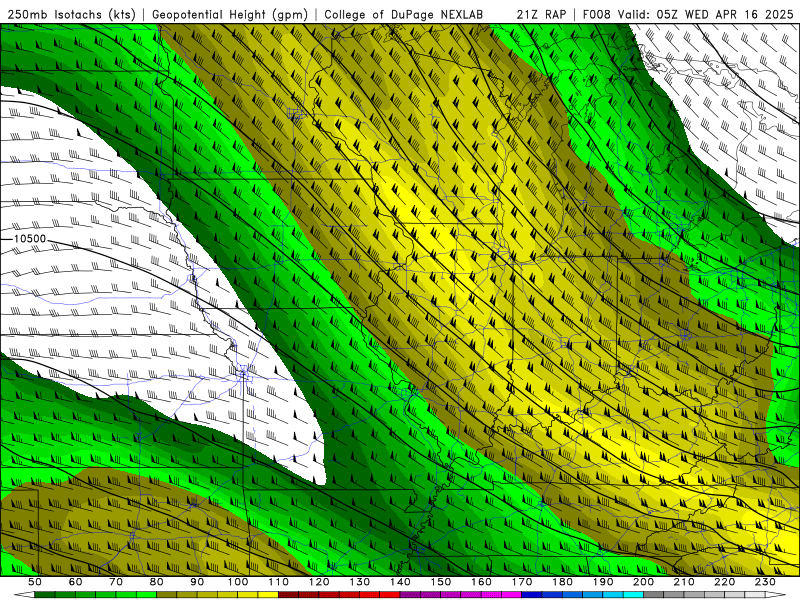This screenshot has height=600, width=800.
Task: Click the "21Z RAP" model run label
Action: (x=541, y=14)
